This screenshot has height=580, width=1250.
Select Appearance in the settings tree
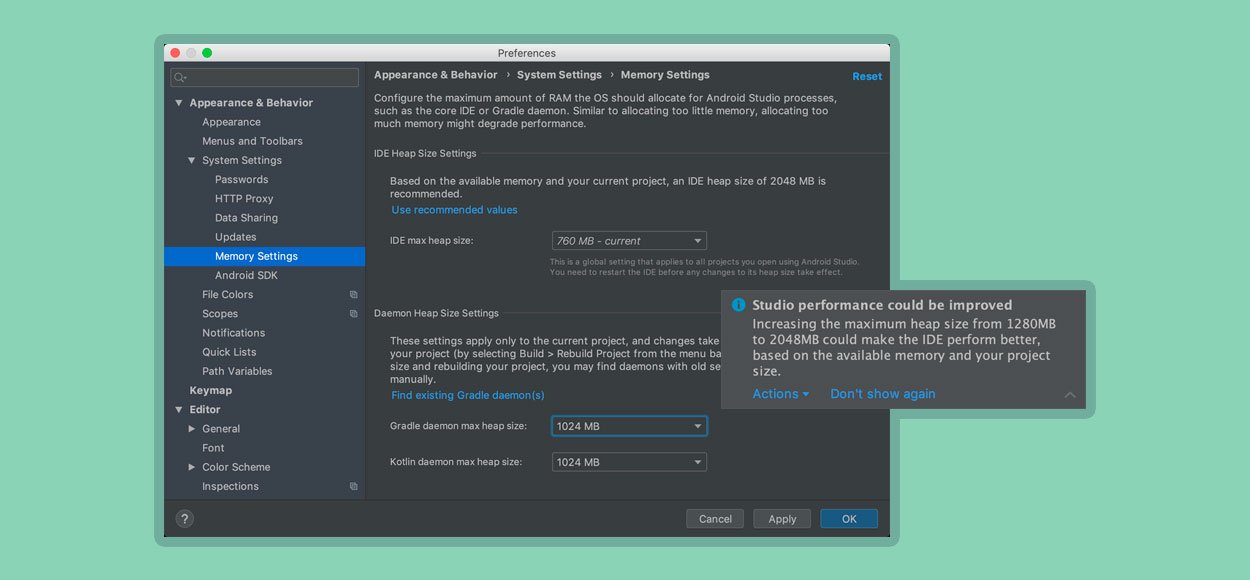click(x=231, y=122)
